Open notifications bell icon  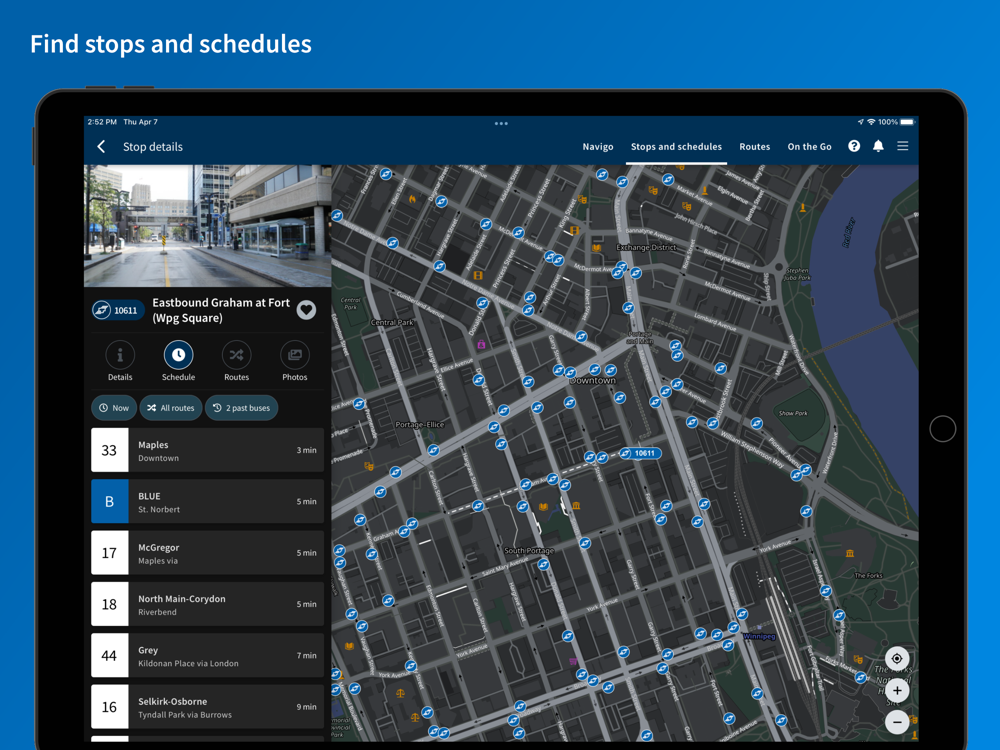(878, 146)
